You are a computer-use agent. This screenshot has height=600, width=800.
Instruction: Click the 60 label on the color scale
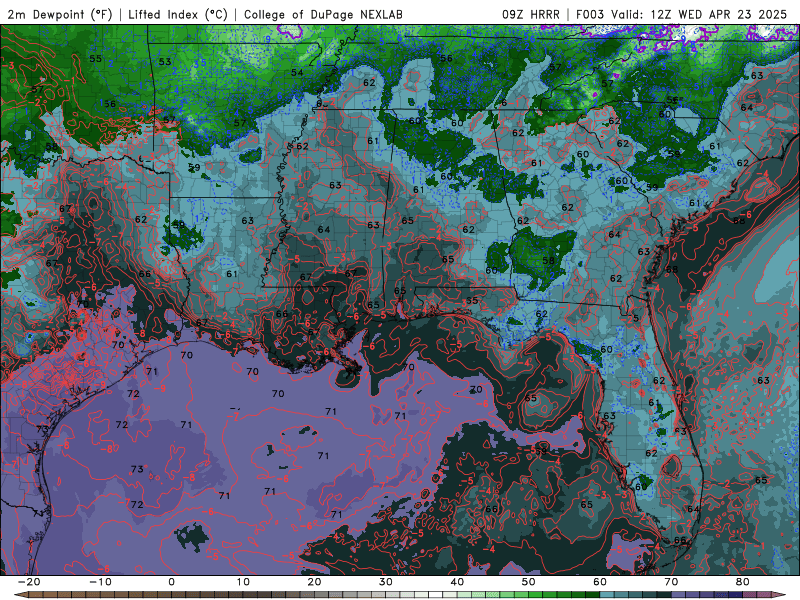coord(600,582)
